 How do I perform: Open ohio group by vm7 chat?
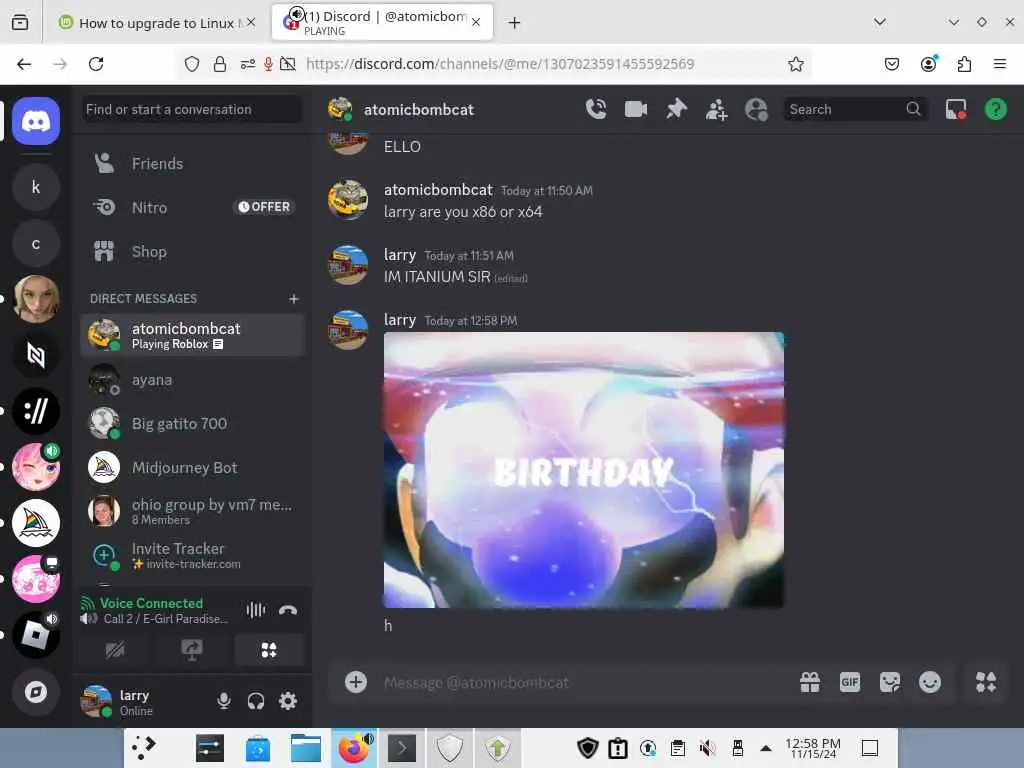pyautogui.click(x=192, y=511)
